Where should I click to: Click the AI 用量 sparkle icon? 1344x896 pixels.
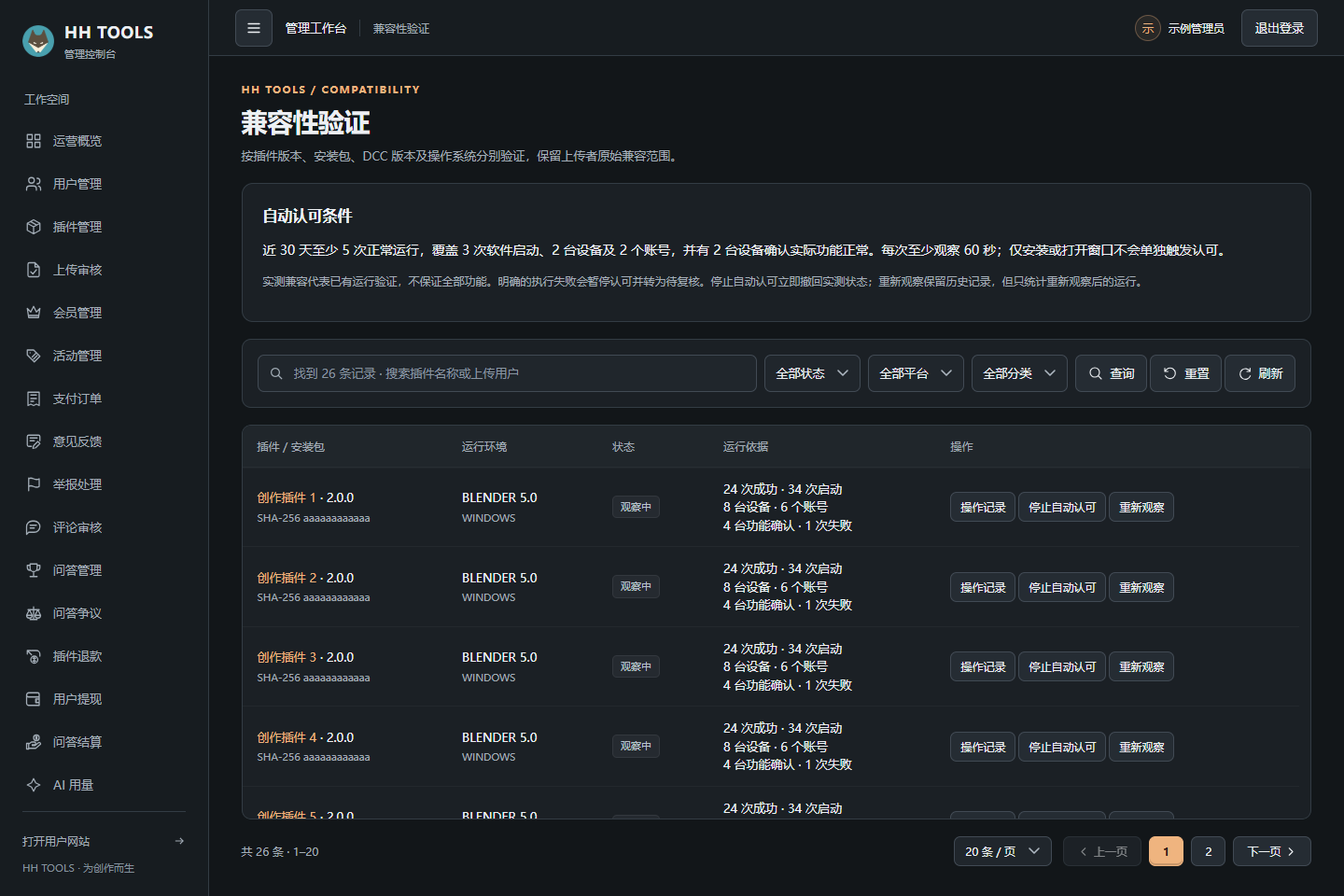(x=34, y=785)
